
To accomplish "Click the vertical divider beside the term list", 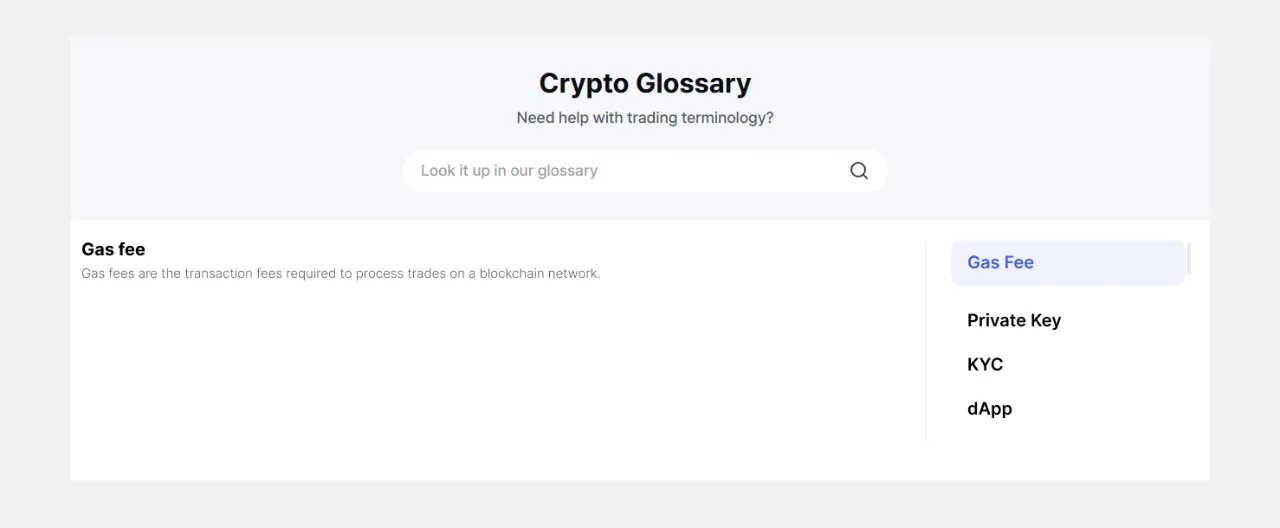I will pyautogui.click(x=926, y=340).
